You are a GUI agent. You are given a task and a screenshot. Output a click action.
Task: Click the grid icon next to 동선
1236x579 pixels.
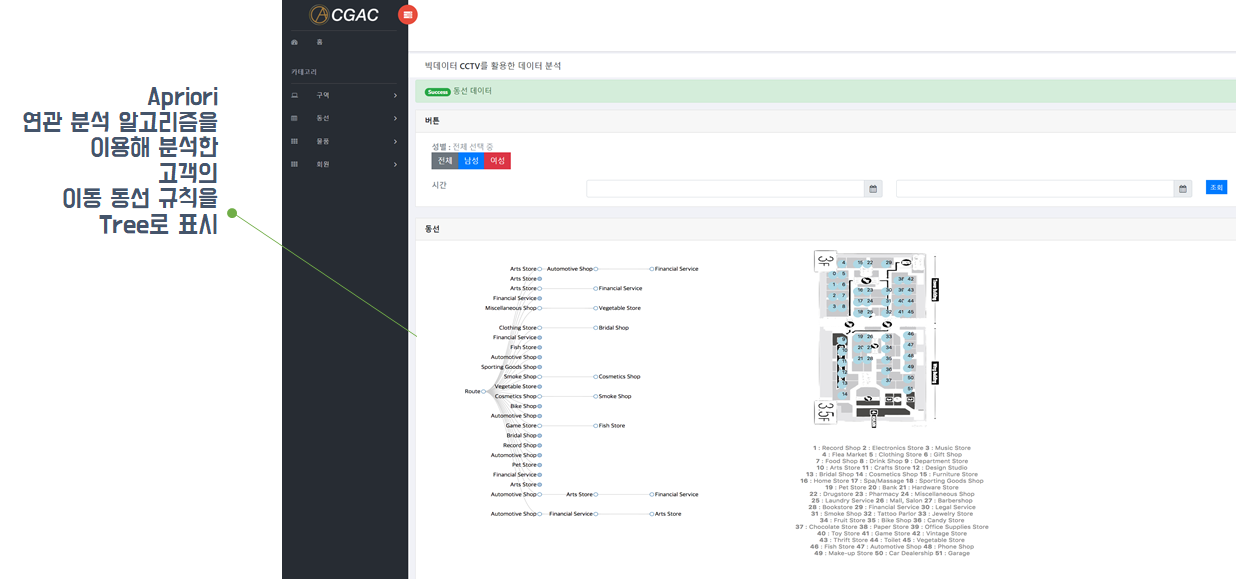tap(295, 117)
